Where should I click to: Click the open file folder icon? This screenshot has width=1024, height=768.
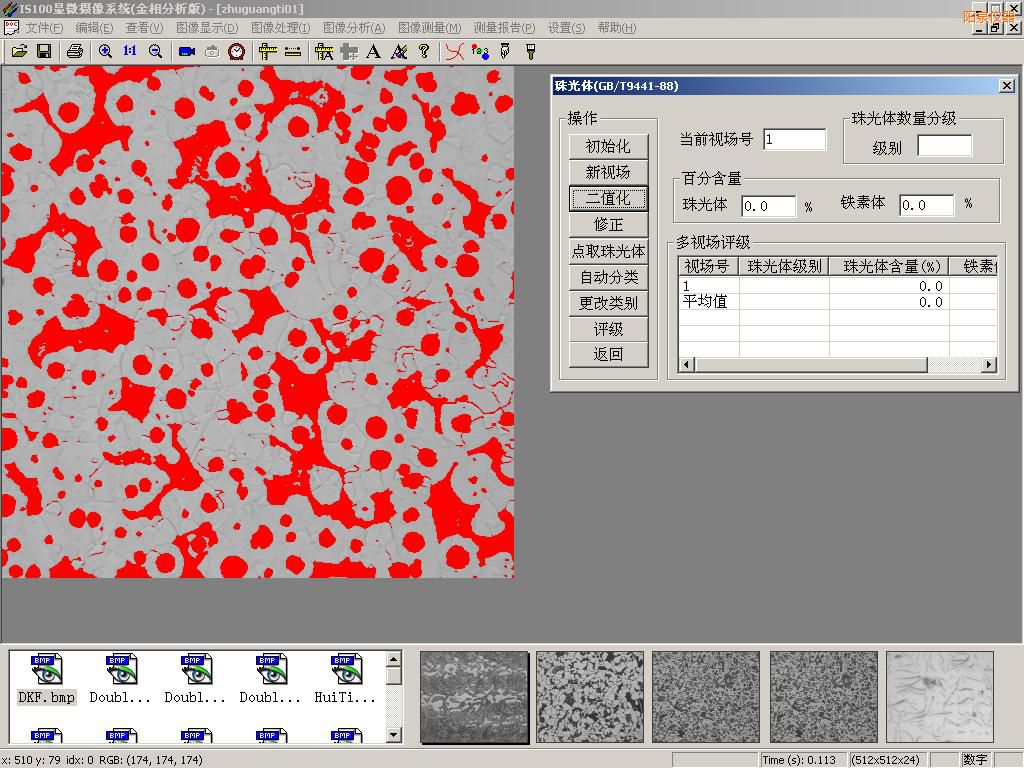(19, 51)
